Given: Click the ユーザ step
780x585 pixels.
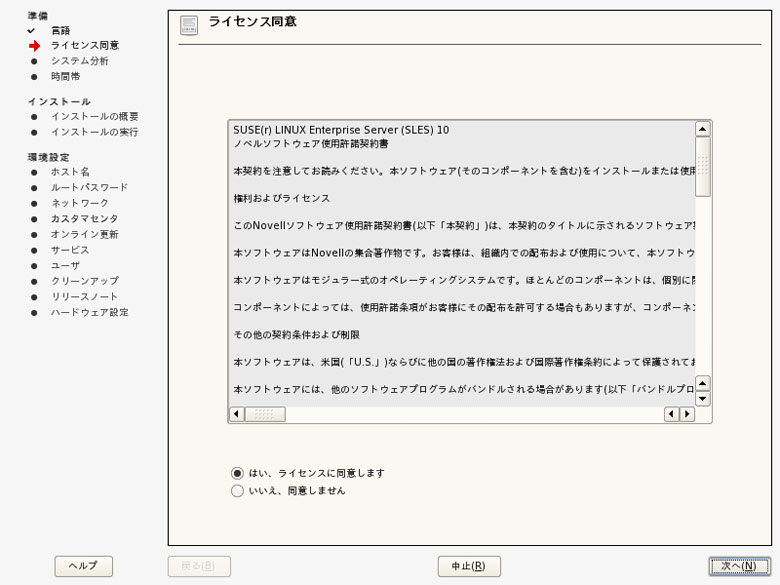Looking at the screenshot, I should point(65,266).
